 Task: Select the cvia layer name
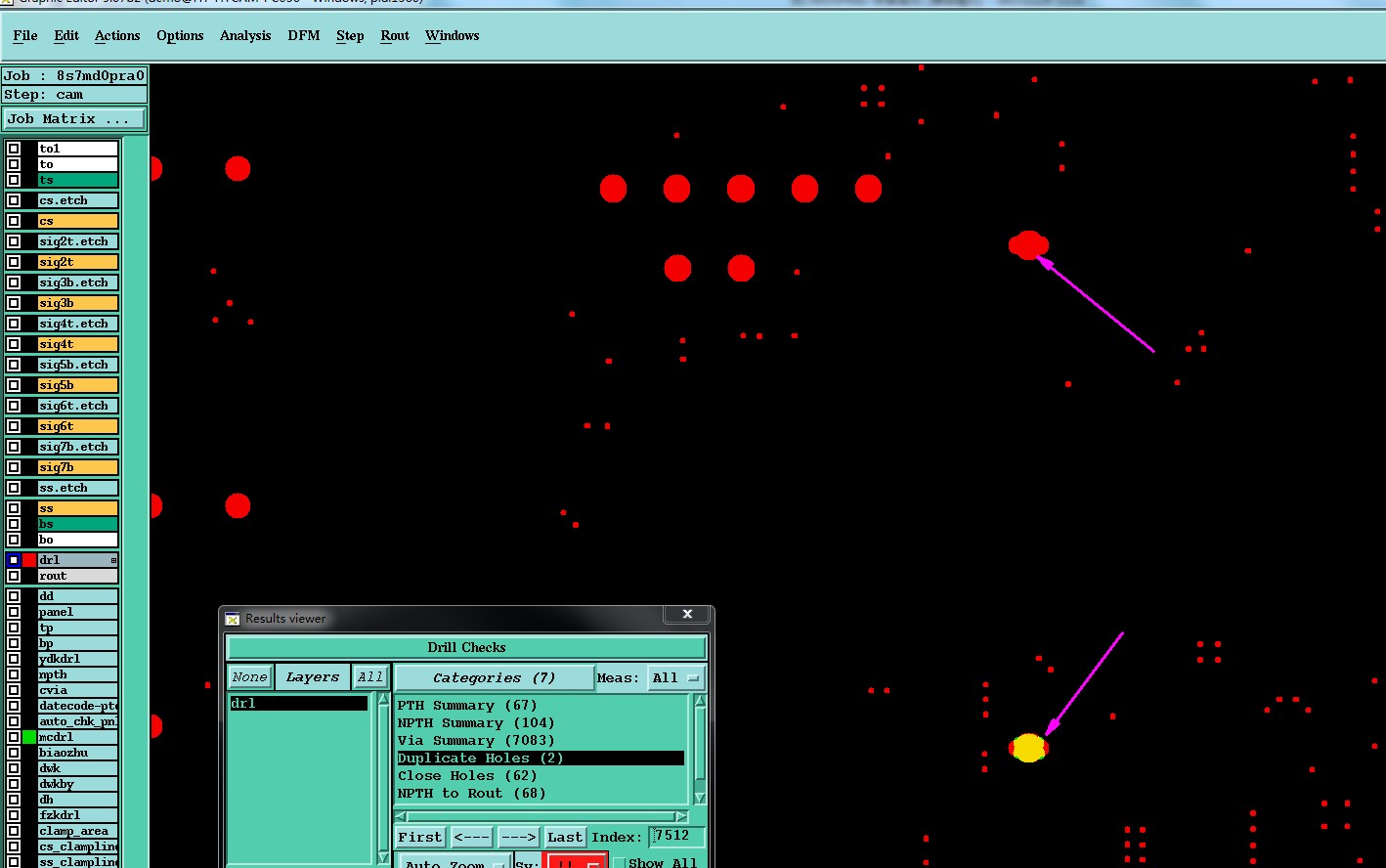point(78,690)
